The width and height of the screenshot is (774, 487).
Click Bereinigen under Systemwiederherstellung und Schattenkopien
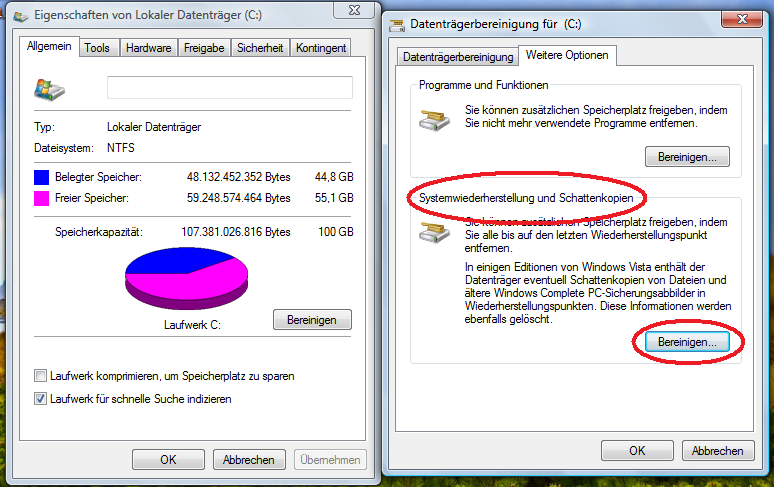[687, 342]
